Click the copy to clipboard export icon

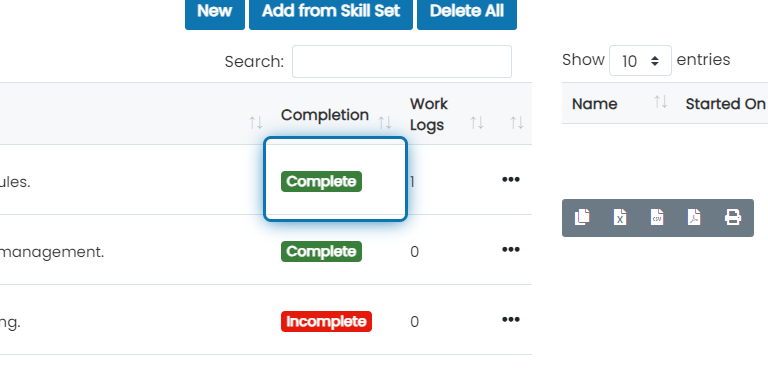click(582, 217)
